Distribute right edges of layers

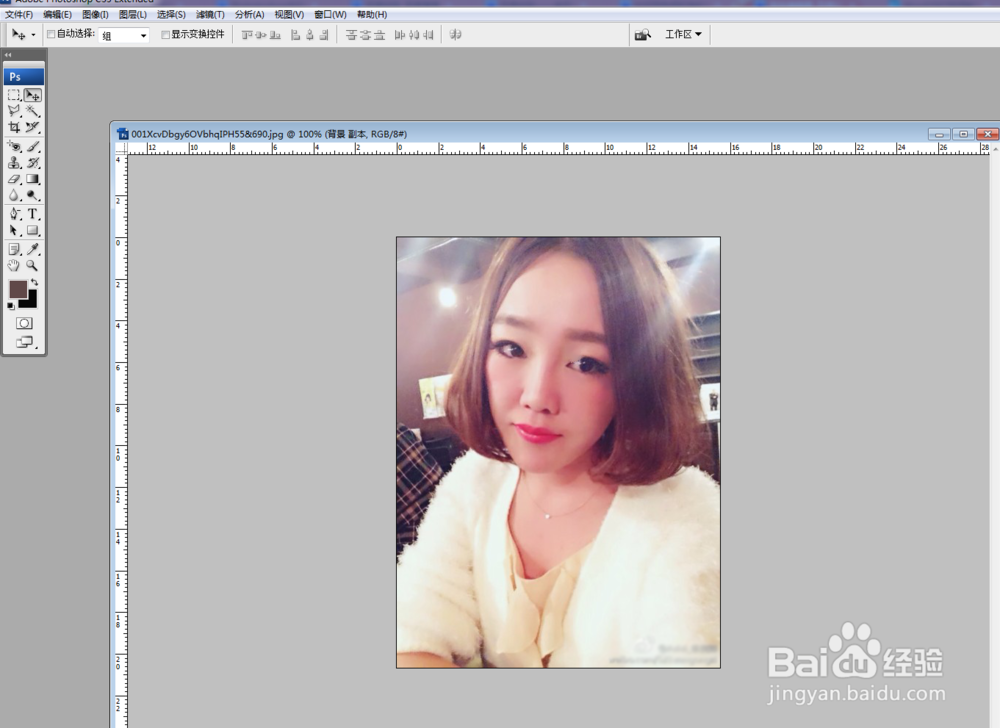[x=428, y=35]
